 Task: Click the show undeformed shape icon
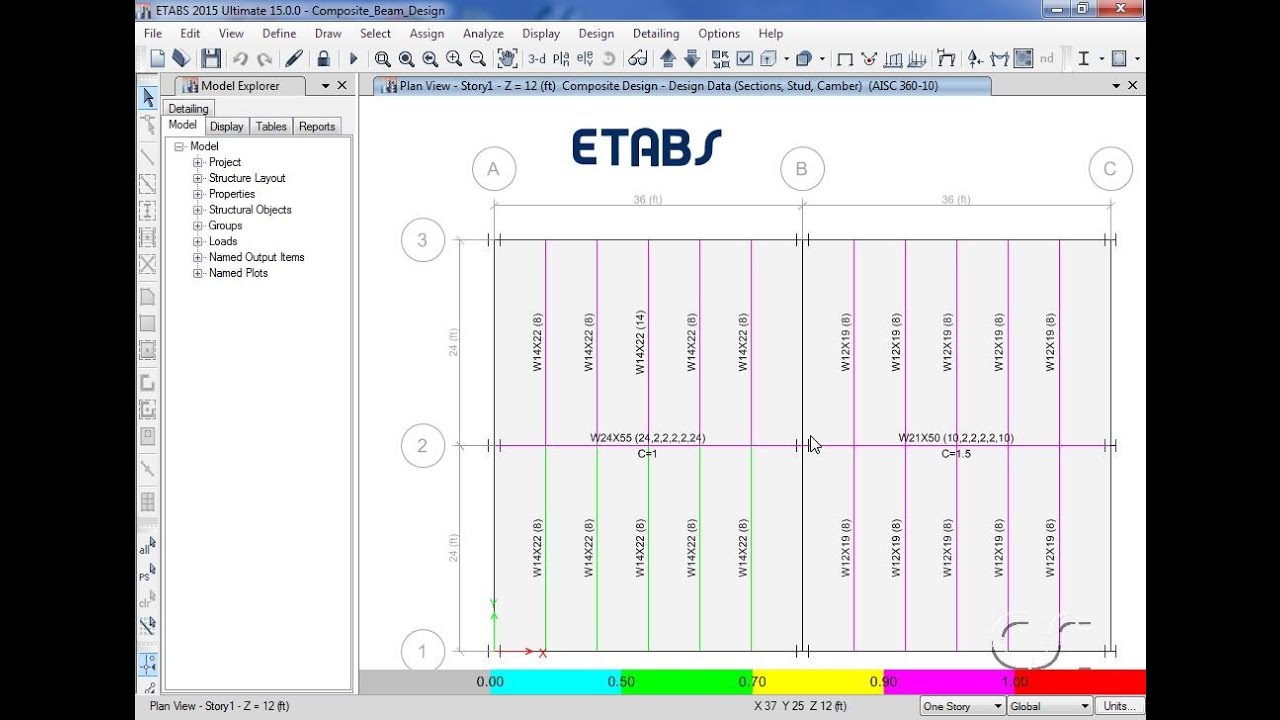coord(845,59)
